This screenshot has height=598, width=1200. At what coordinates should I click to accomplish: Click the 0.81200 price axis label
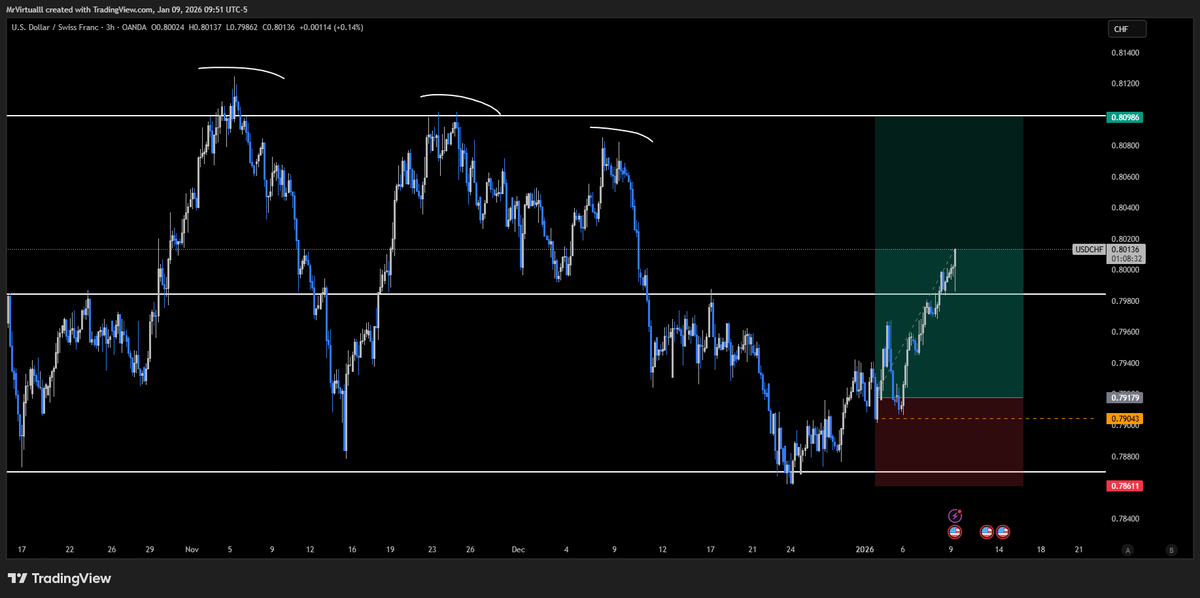[1126, 83]
